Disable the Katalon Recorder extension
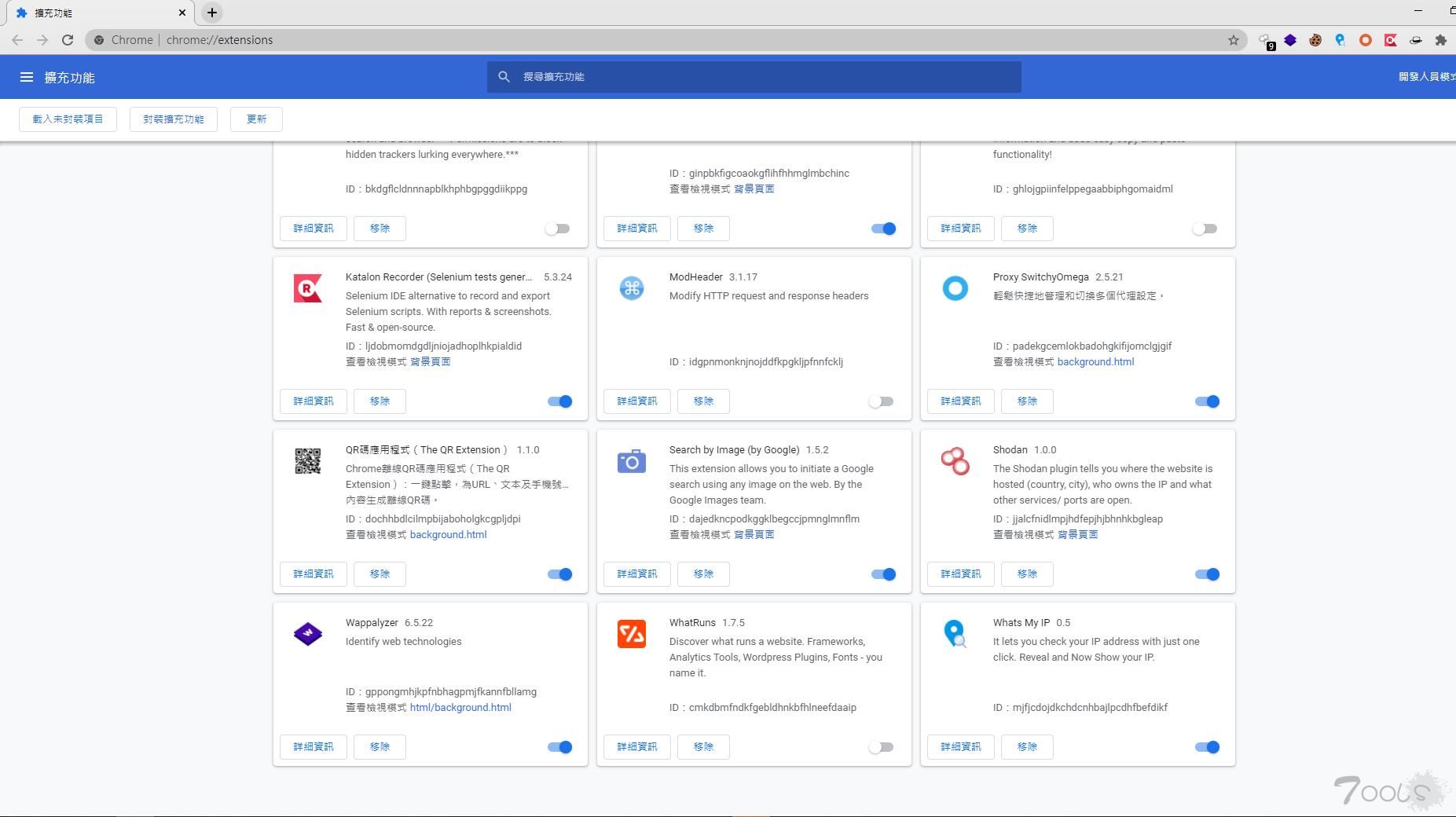Viewport: 1456px width, 817px height. tap(560, 401)
